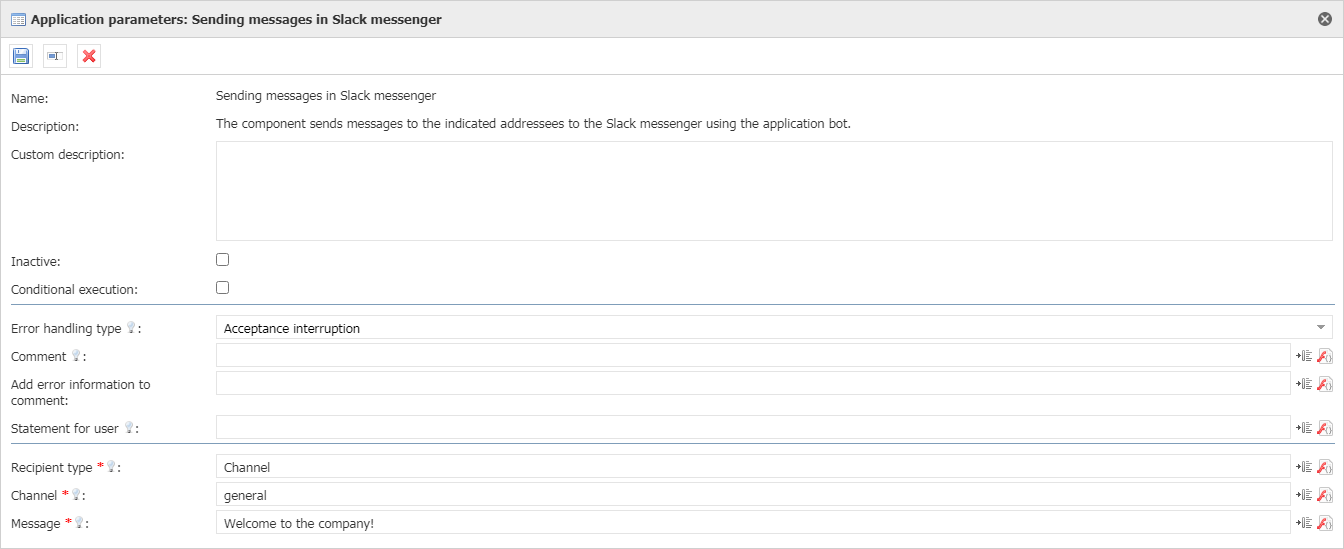Click the hint bulb next to Recipient type

click(x=112, y=467)
